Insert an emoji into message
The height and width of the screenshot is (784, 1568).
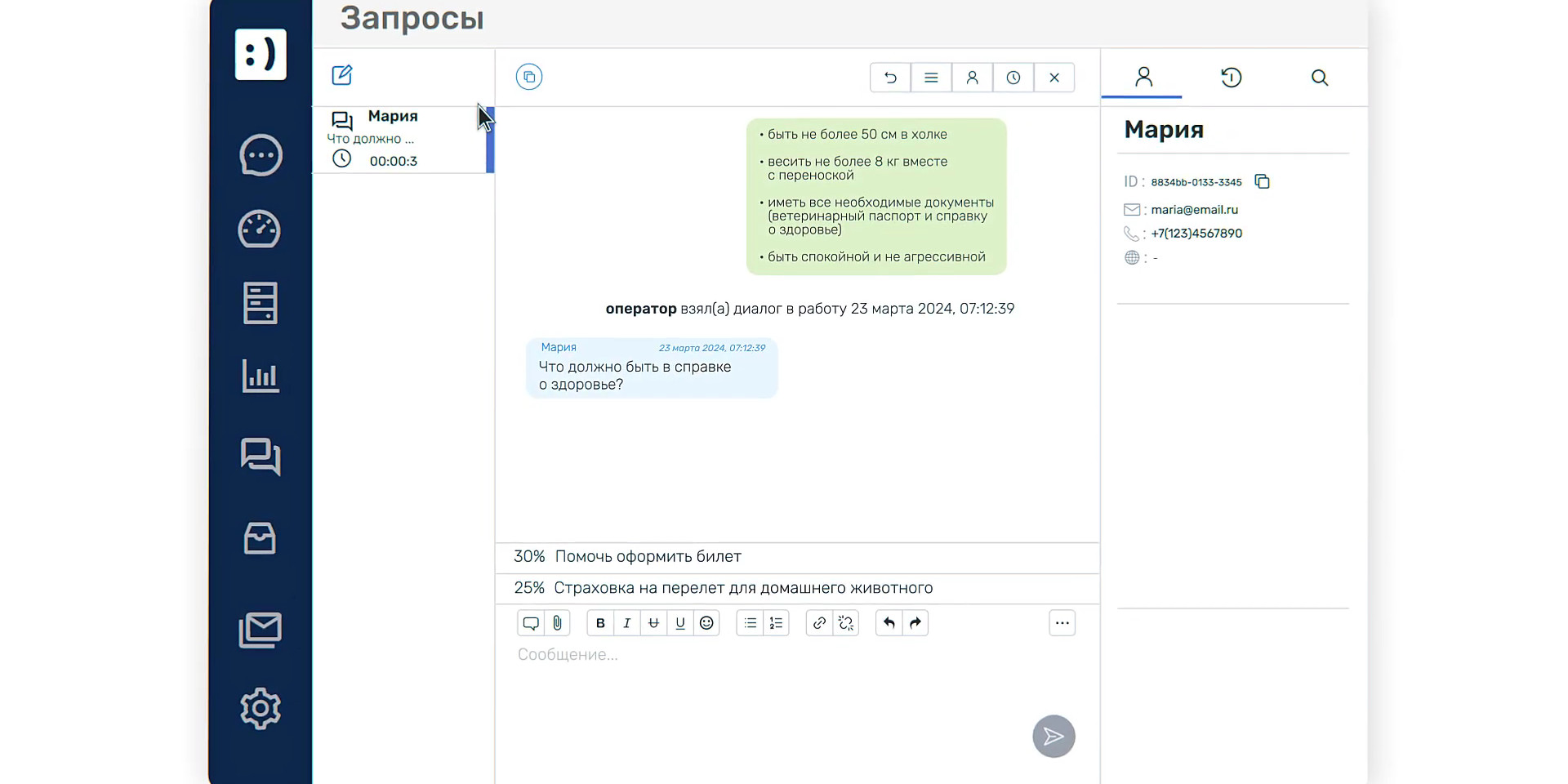tap(706, 623)
